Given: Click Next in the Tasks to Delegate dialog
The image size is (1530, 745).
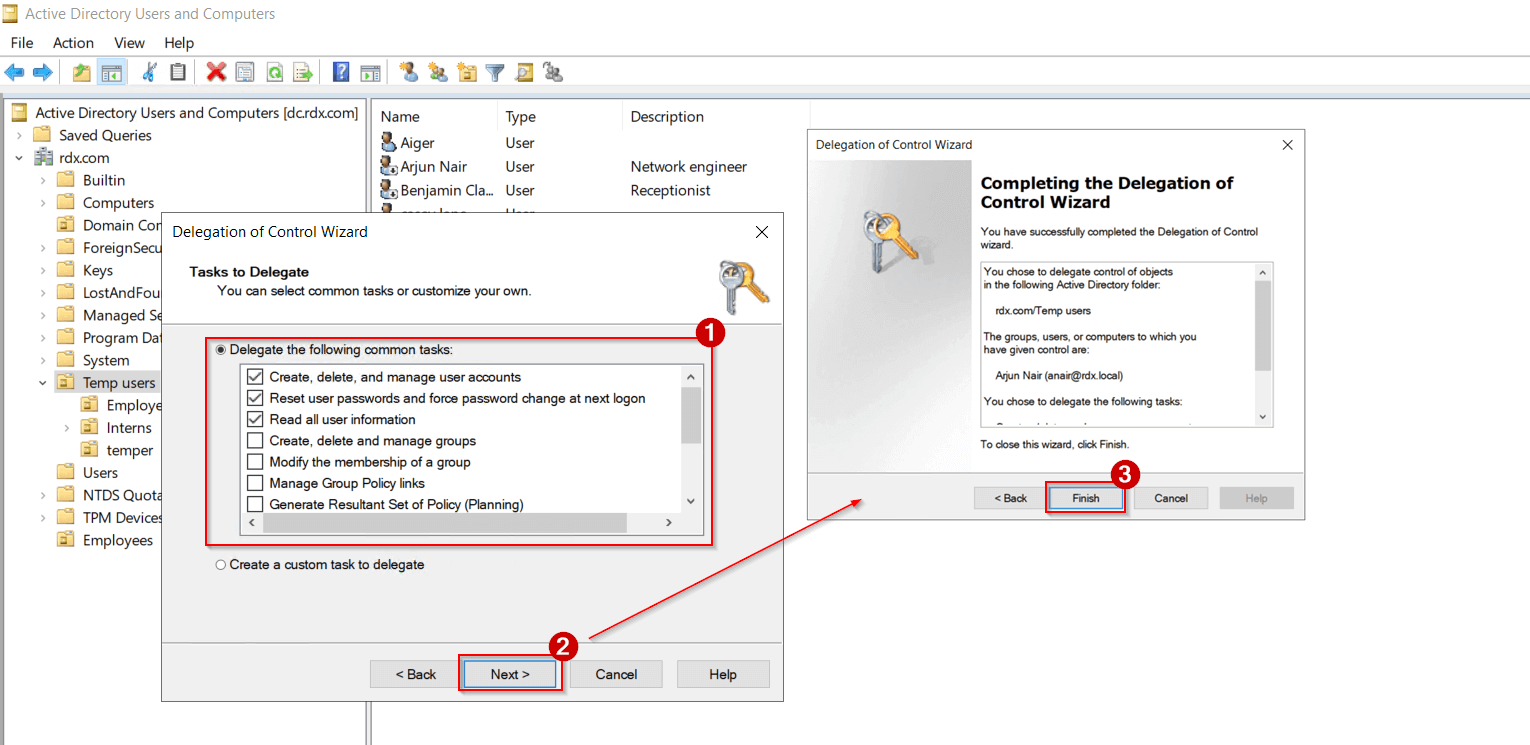Looking at the screenshot, I should [x=509, y=673].
